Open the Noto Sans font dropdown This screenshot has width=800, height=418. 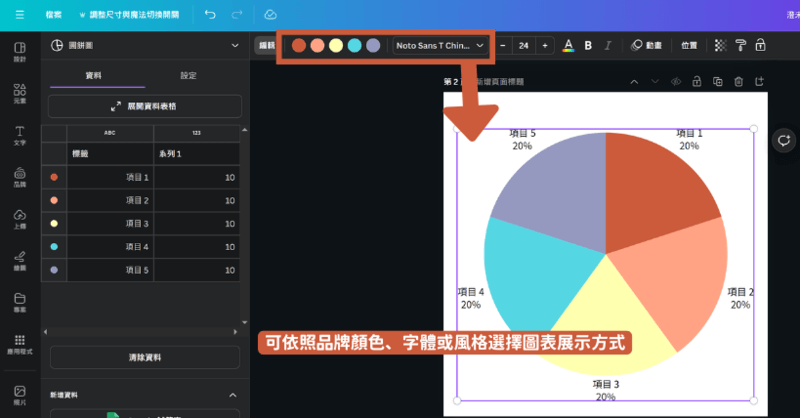click(439, 45)
